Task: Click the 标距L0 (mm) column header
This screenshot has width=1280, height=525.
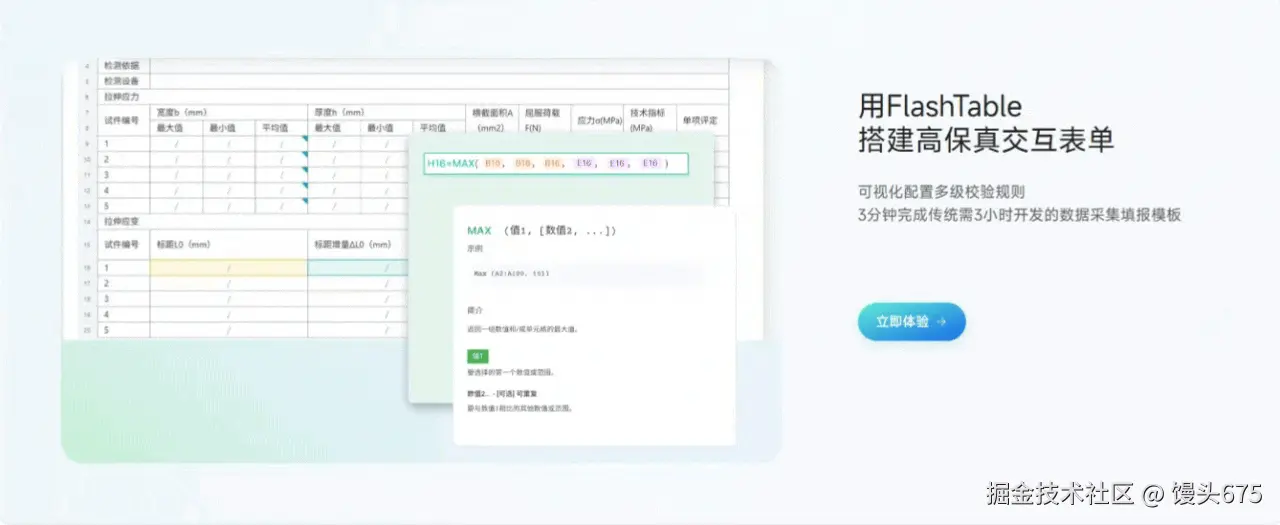Action: click(x=183, y=244)
